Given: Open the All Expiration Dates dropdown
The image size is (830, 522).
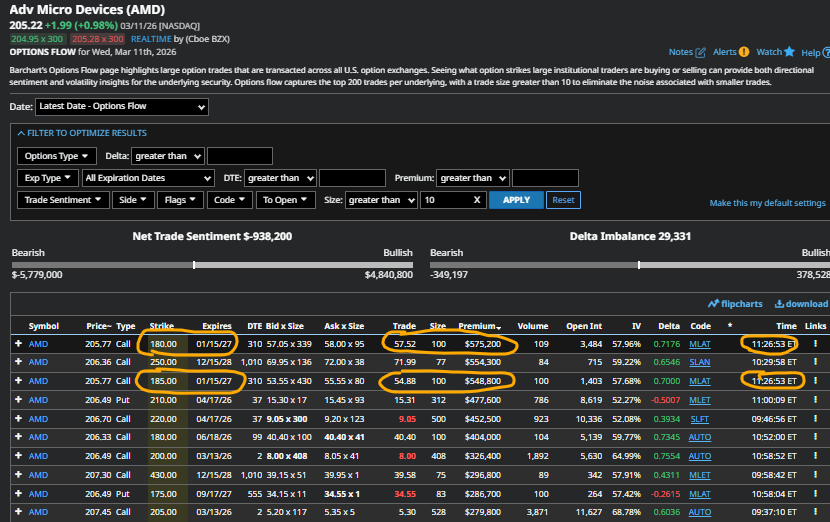Looking at the screenshot, I should 148,178.
